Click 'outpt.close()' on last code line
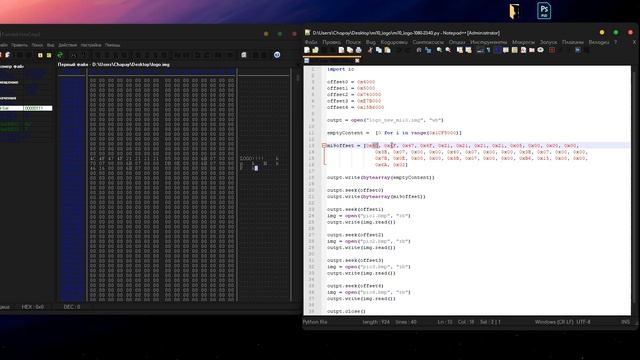Image resolution: width=640 pixels, height=360 pixels. (x=346, y=311)
